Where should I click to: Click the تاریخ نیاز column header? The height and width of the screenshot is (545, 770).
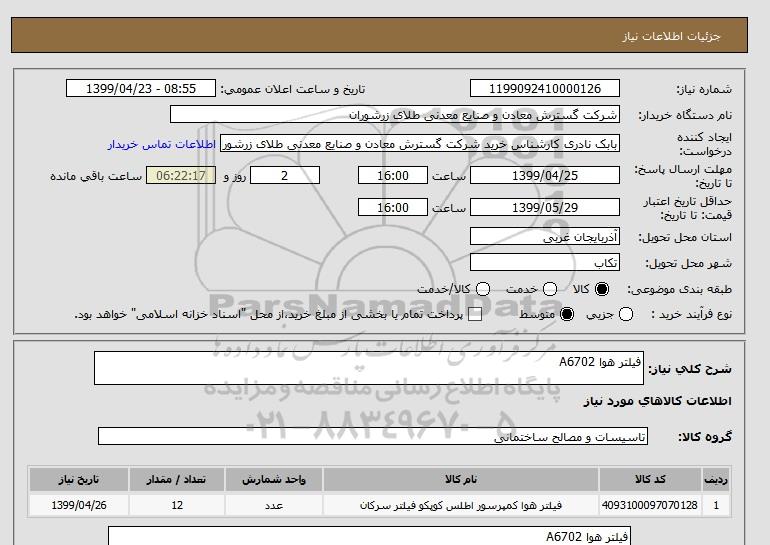click(79, 479)
